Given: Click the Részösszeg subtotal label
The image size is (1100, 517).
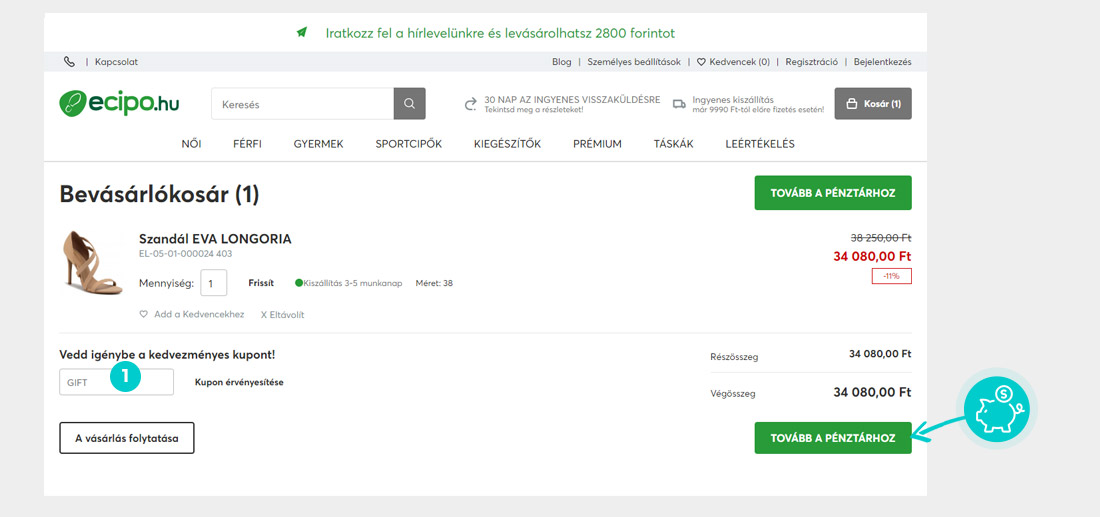Looking at the screenshot, I should coord(735,357).
